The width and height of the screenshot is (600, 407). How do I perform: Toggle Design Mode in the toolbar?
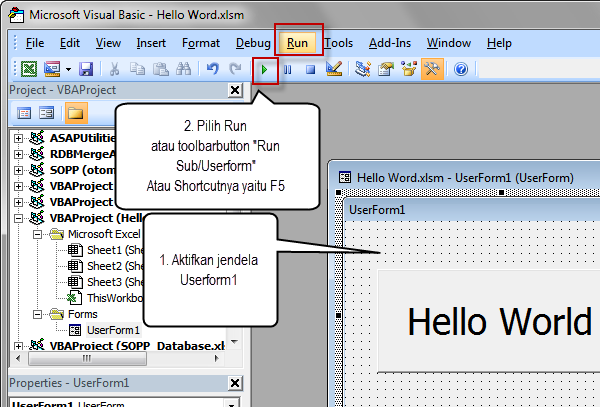point(334,70)
